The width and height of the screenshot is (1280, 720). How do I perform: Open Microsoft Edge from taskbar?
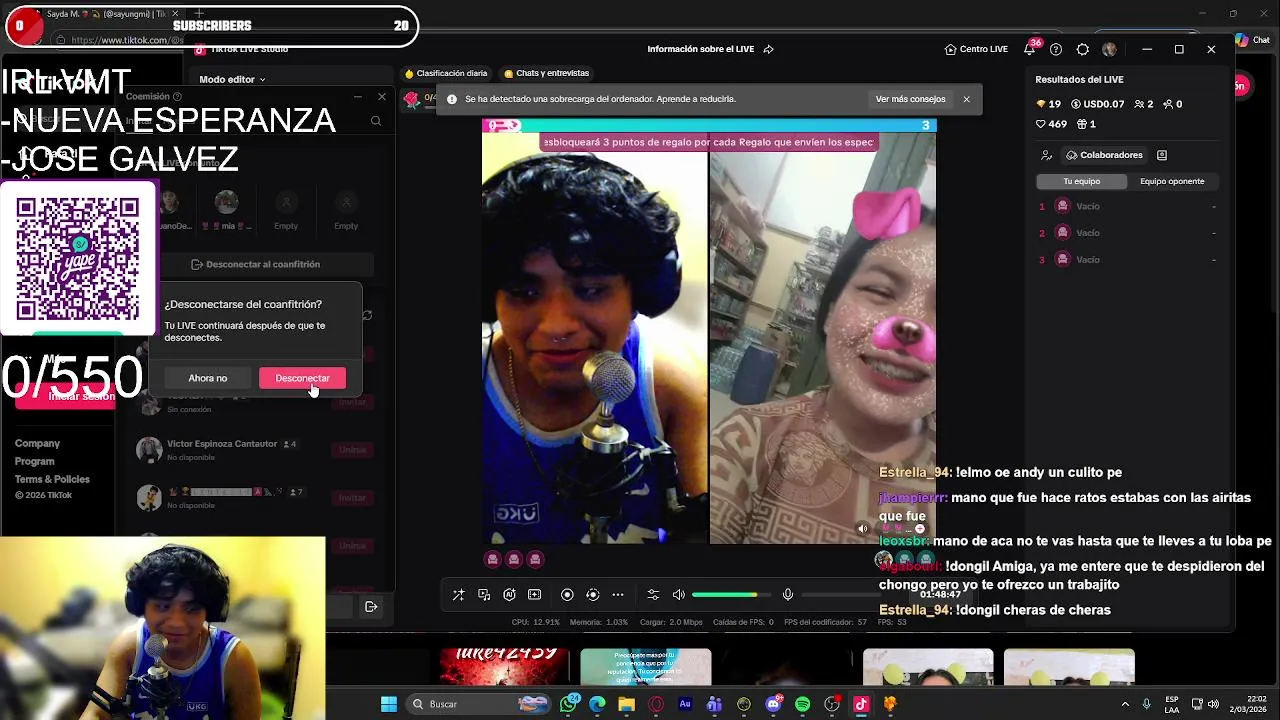(597, 704)
